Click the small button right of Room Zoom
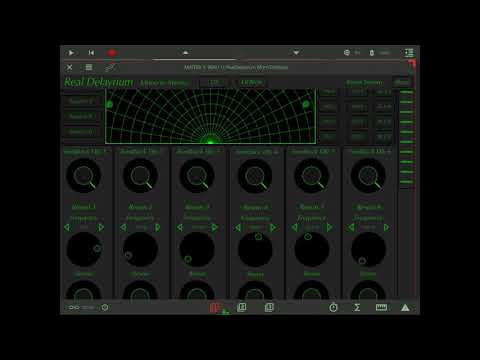Viewport: 480px width, 360px height. (x=402, y=82)
